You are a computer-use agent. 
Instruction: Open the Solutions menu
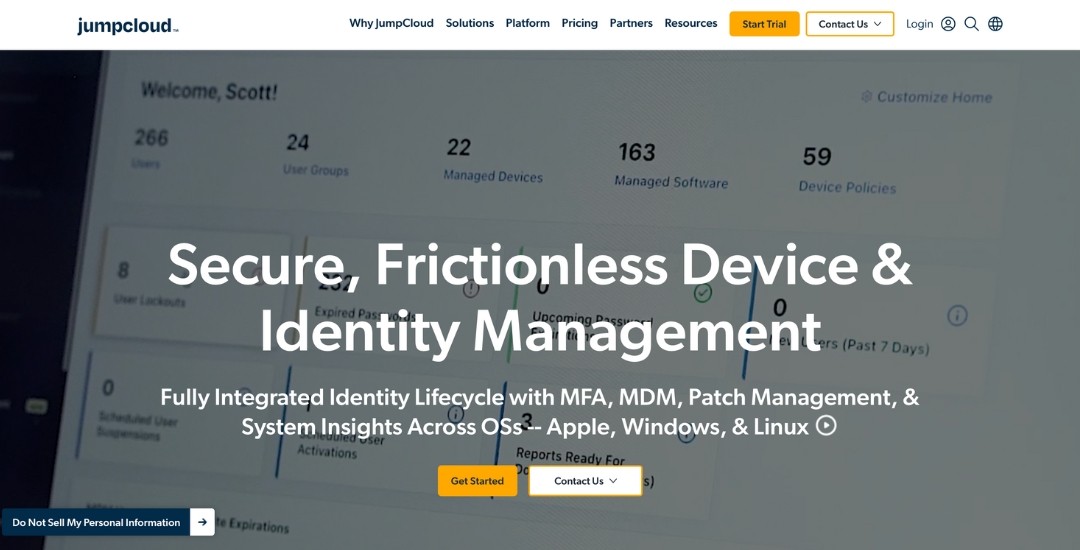click(470, 23)
